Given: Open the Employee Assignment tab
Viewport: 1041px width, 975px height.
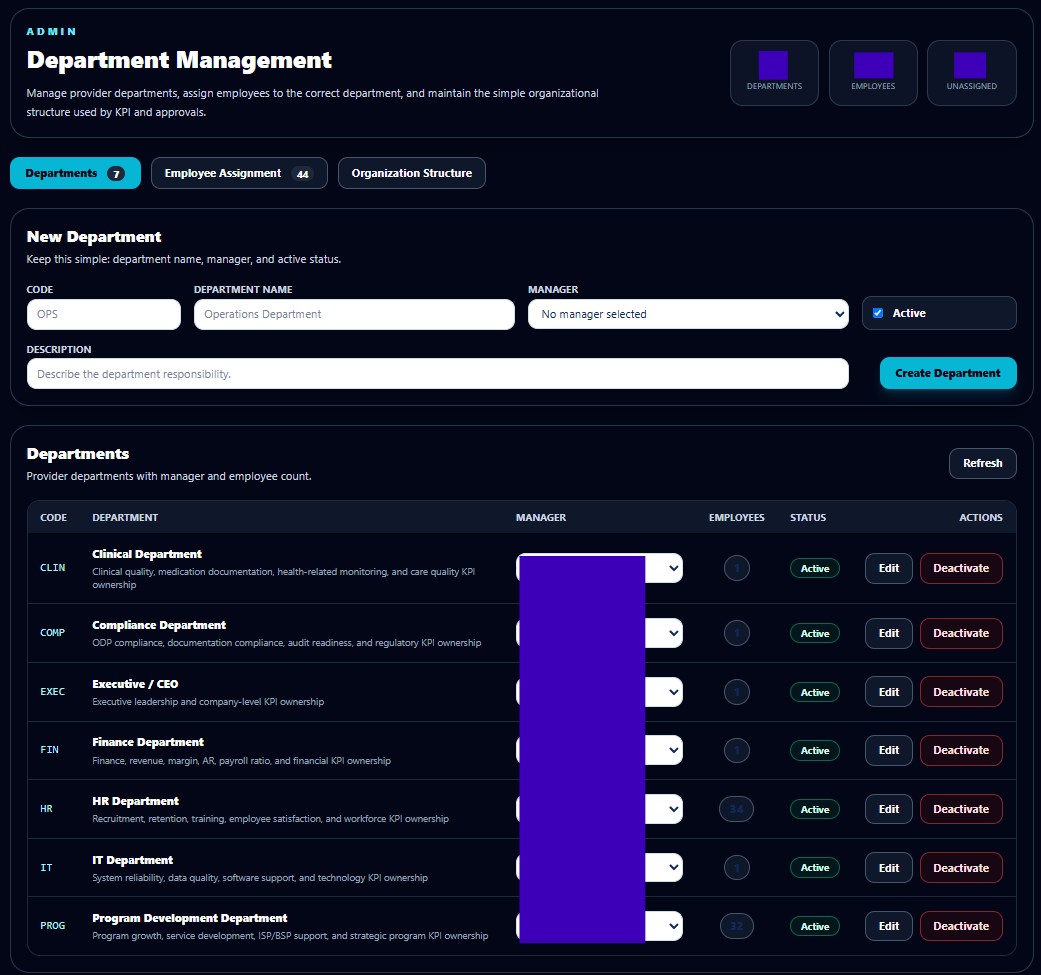Looking at the screenshot, I should pyautogui.click(x=239, y=173).
